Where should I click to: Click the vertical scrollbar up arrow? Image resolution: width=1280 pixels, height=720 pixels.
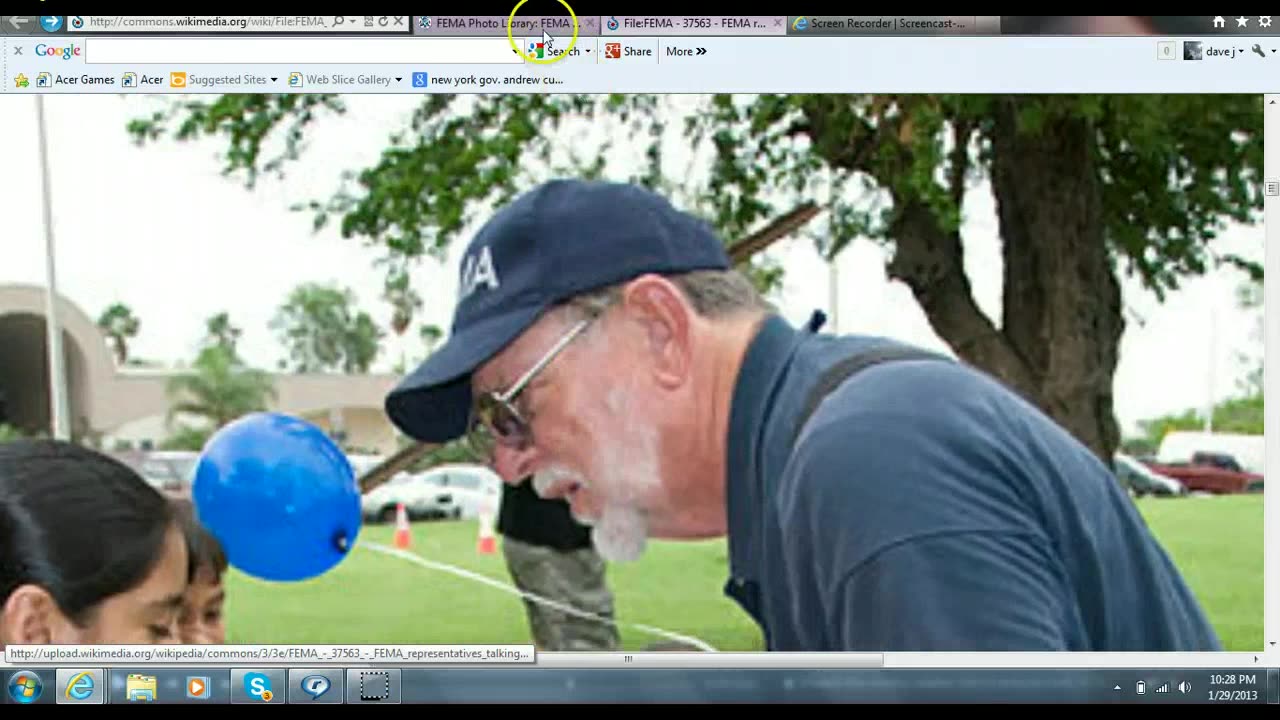tap(1272, 101)
